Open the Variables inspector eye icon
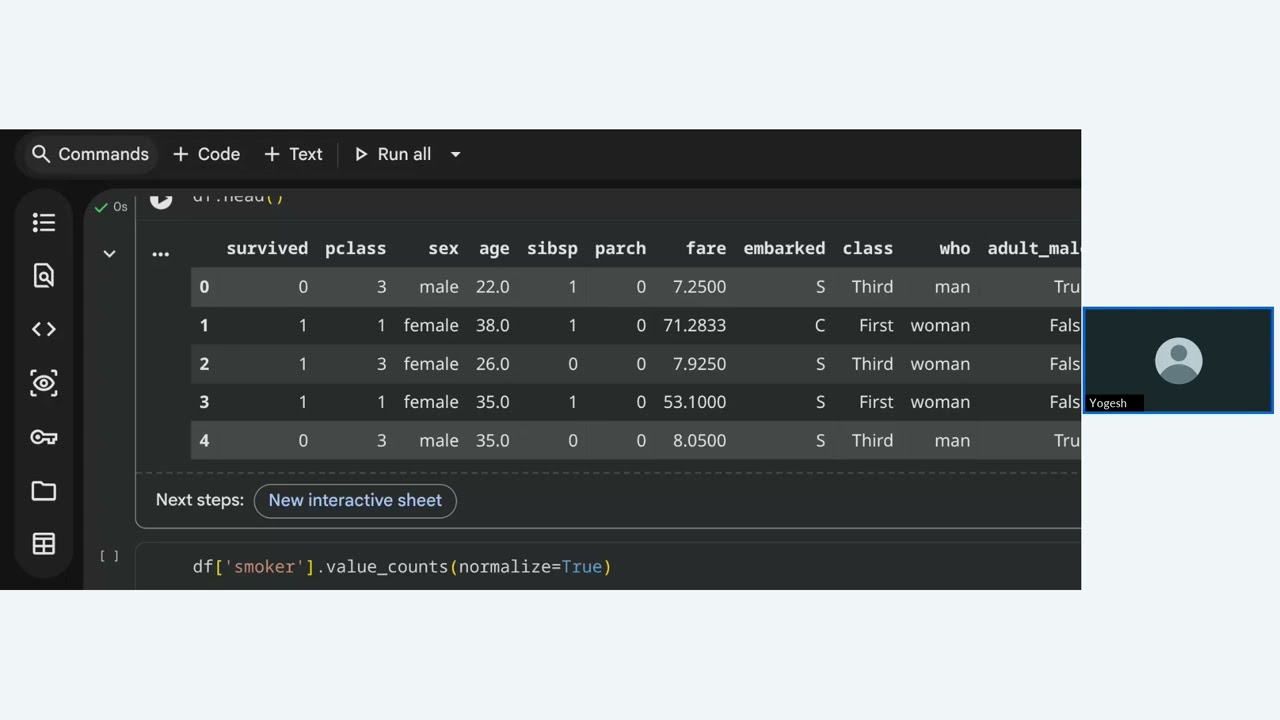The height and width of the screenshot is (720, 1280). click(x=44, y=383)
